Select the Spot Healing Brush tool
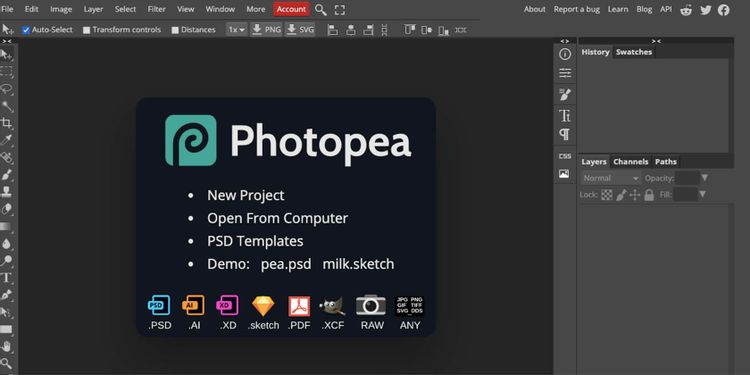The width and height of the screenshot is (750, 375). coord(6,157)
